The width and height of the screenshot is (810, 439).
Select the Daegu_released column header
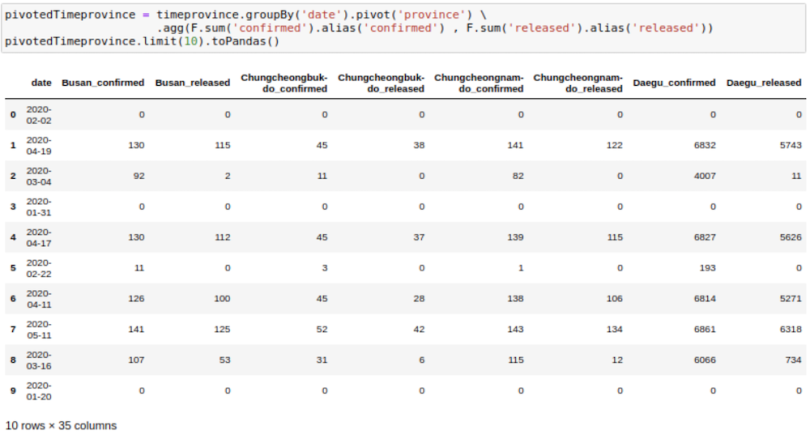point(764,83)
